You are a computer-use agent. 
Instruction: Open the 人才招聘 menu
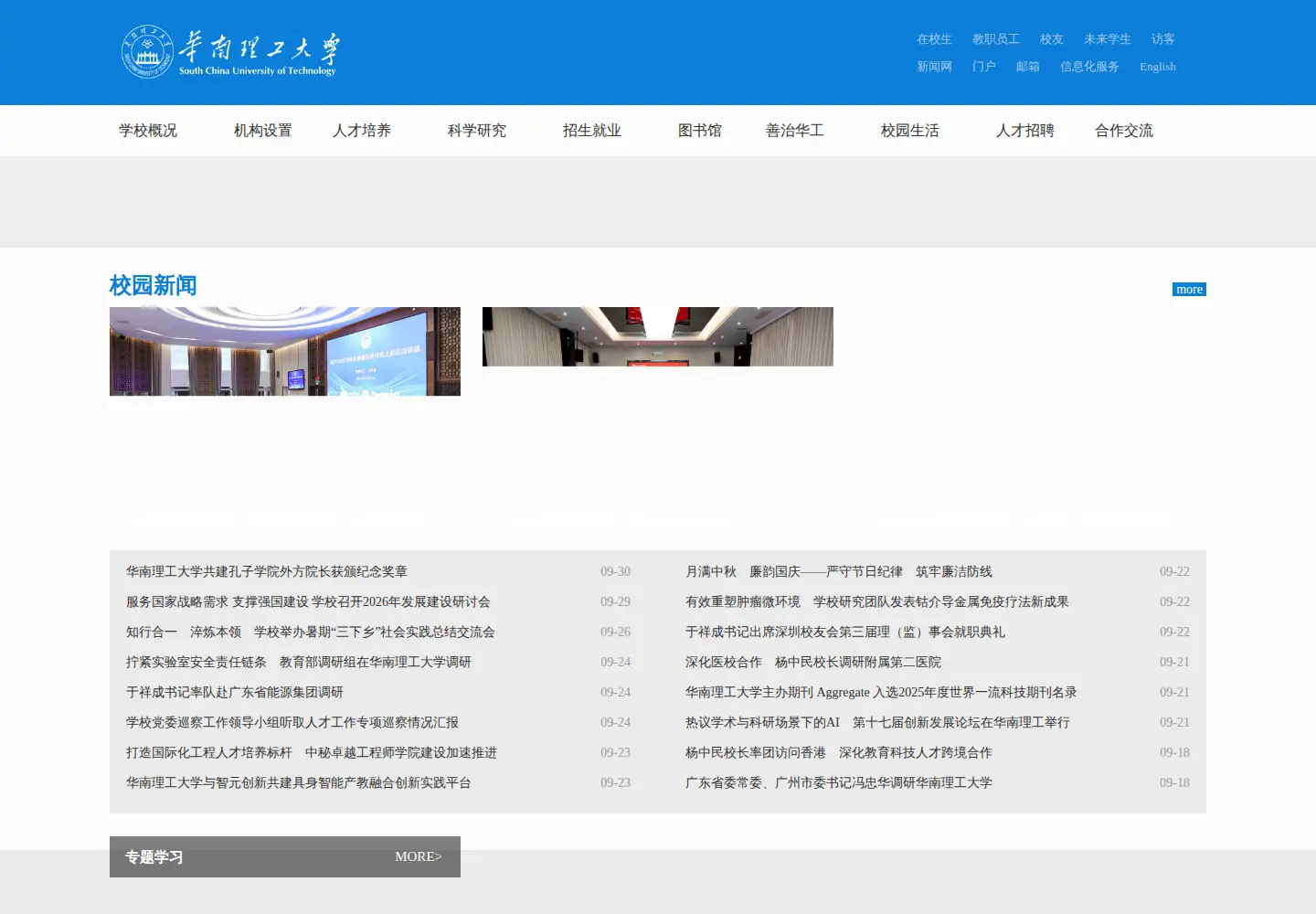click(1025, 131)
